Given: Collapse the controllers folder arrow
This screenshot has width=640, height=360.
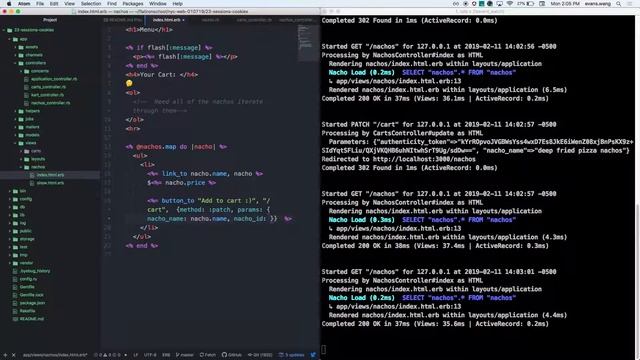Looking at the screenshot, I should click(16, 63).
